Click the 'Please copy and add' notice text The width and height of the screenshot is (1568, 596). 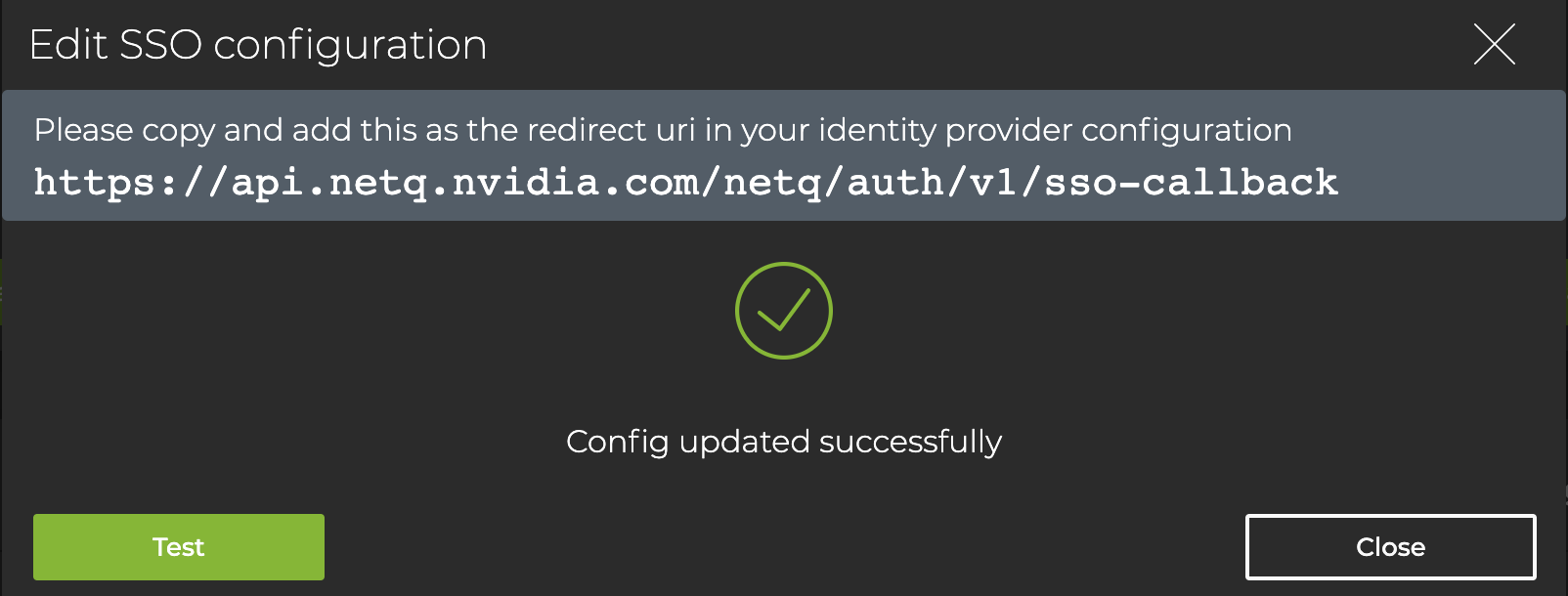point(663,130)
